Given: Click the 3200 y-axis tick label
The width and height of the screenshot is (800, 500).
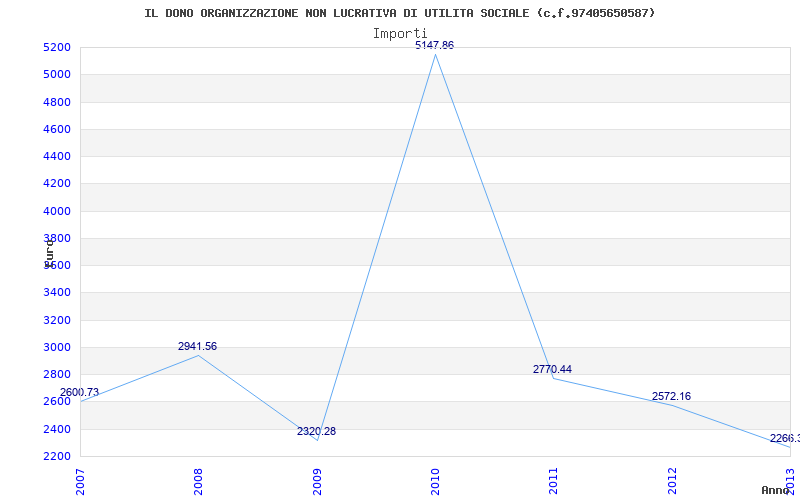Looking at the screenshot, I should (x=55, y=320).
